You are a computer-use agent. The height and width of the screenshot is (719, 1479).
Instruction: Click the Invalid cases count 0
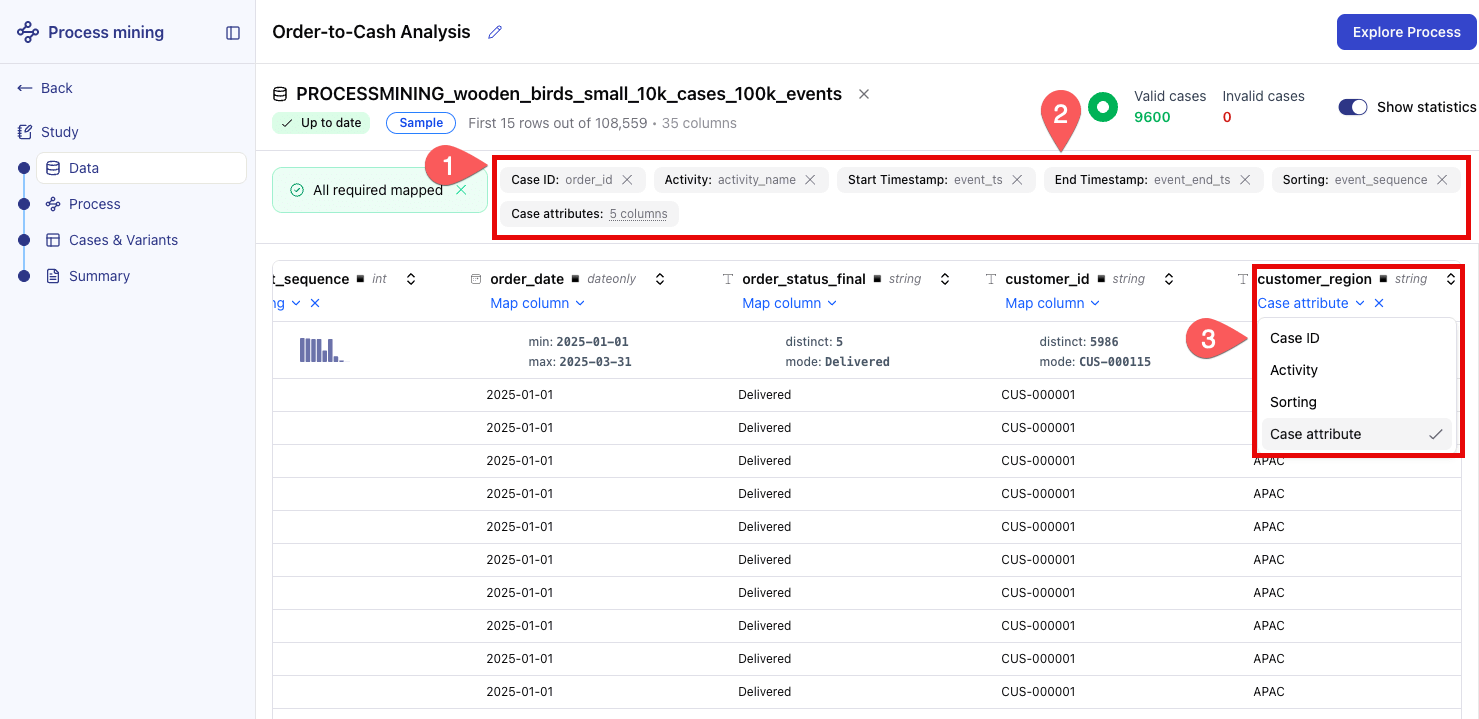[x=1227, y=117]
